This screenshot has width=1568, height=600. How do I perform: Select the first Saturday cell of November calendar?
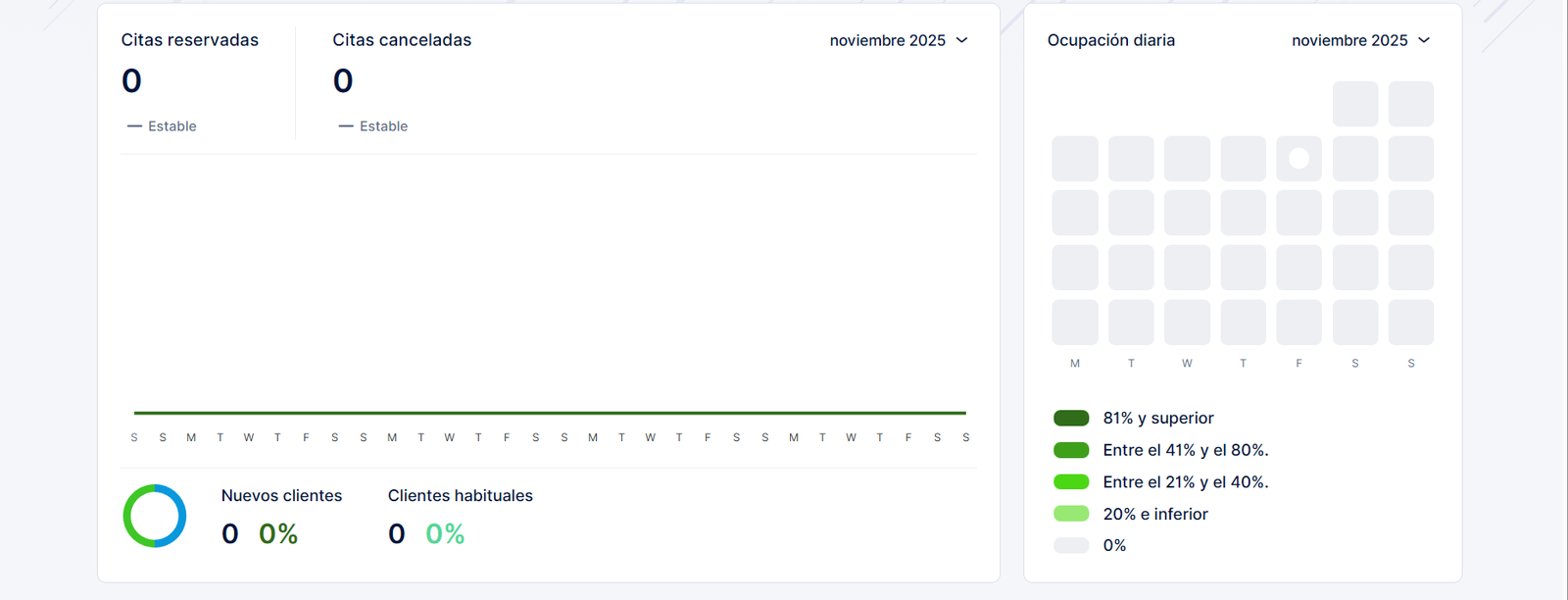pos(1355,104)
